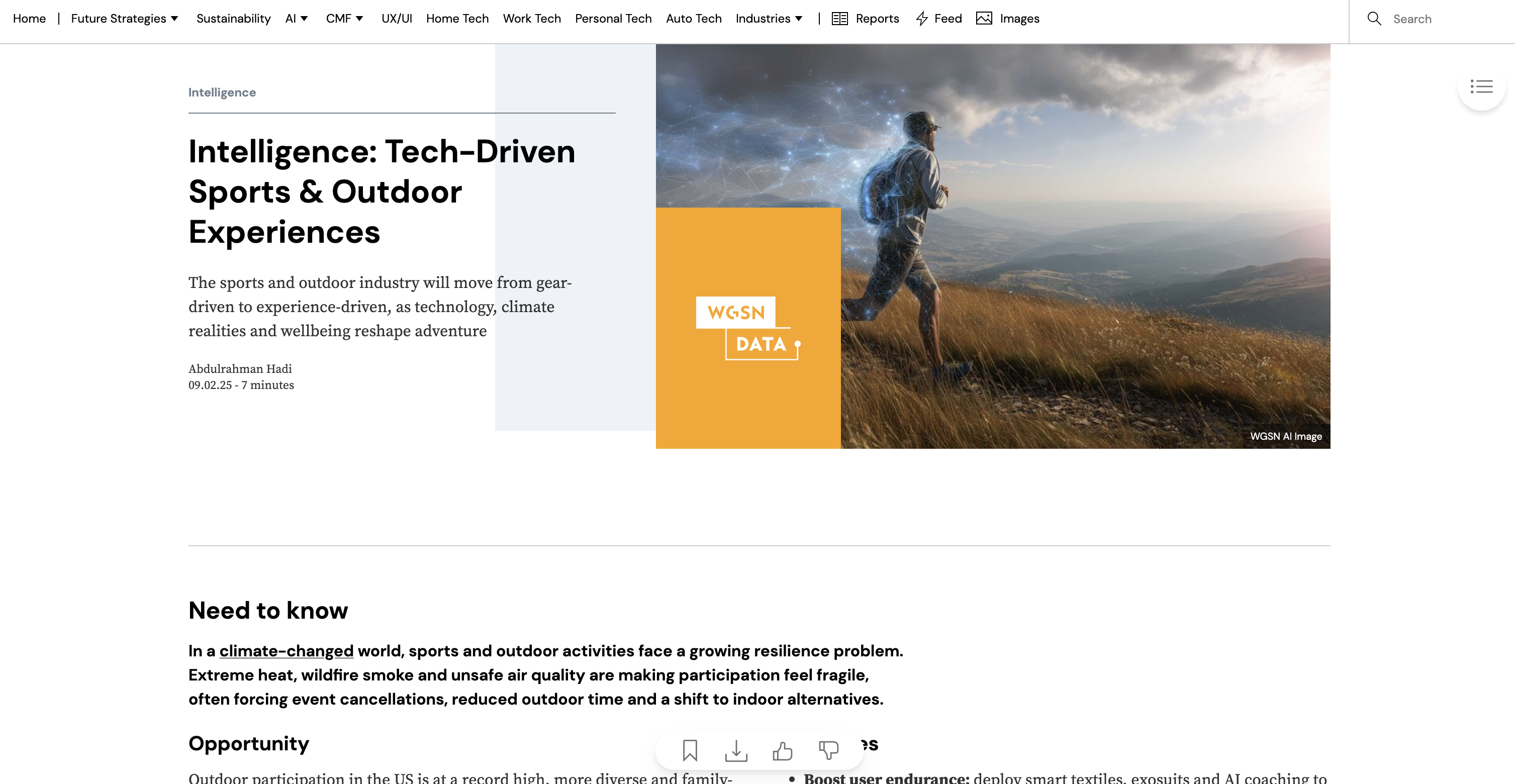The image size is (1515, 784).
Task: Open the Images gallery icon
Action: pyautogui.click(x=985, y=18)
